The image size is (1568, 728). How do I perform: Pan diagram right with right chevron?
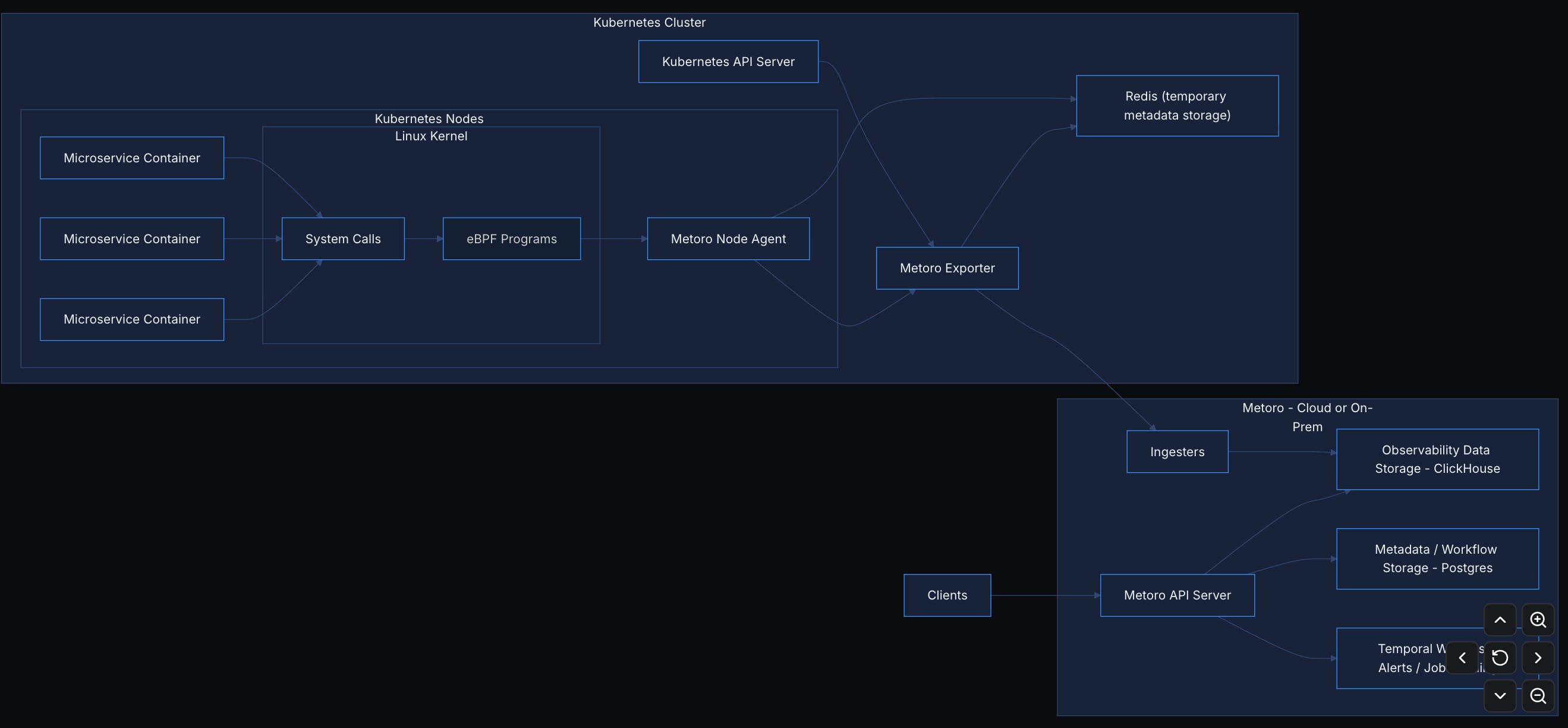click(x=1538, y=658)
